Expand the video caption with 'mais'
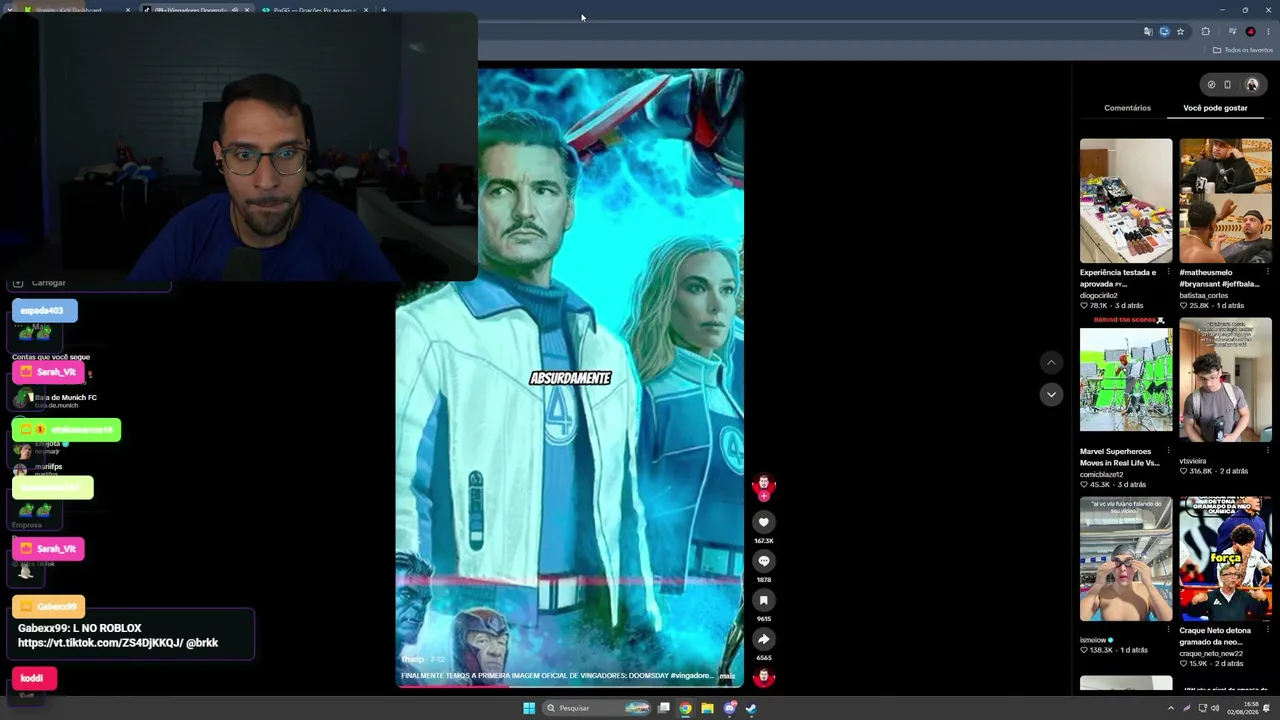This screenshot has height=720, width=1280. pos(727,676)
